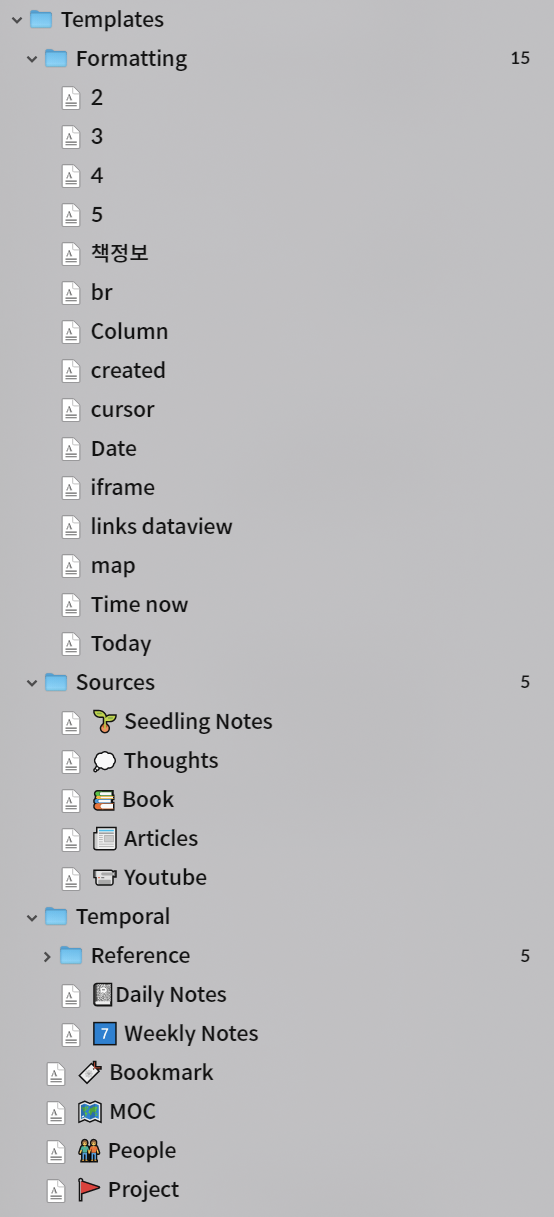
Task: Click the document icon beside Today
Action: [x=71, y=644]
